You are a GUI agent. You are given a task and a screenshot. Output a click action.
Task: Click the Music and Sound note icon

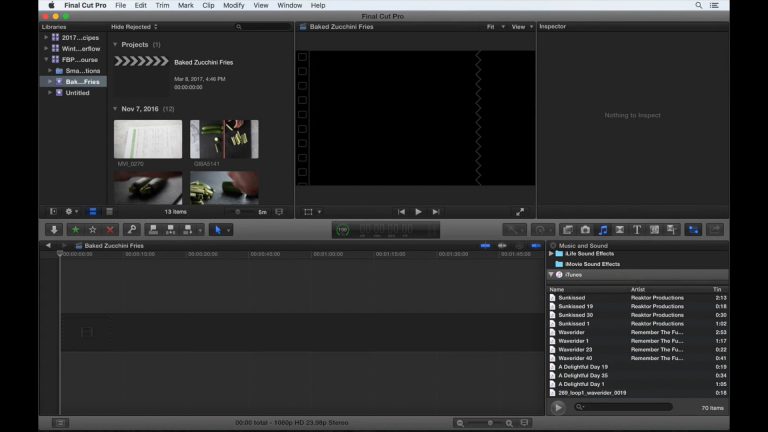(603, 230)
